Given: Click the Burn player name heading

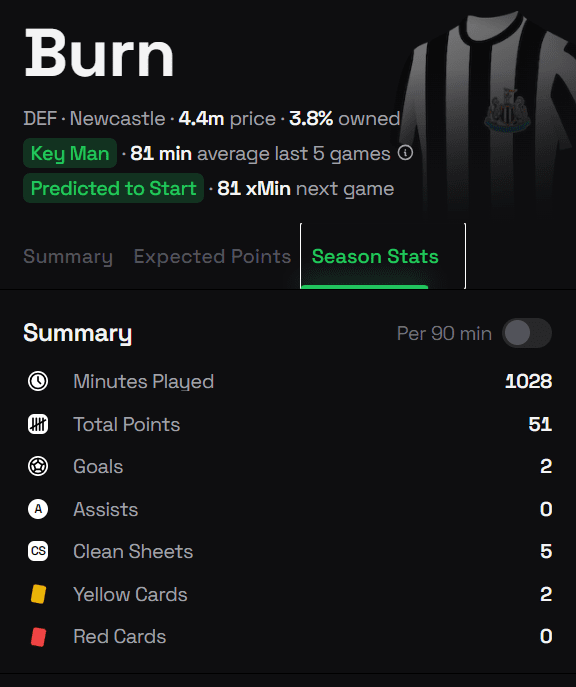Looking at the screenshot, I should [x=99, y=53].
